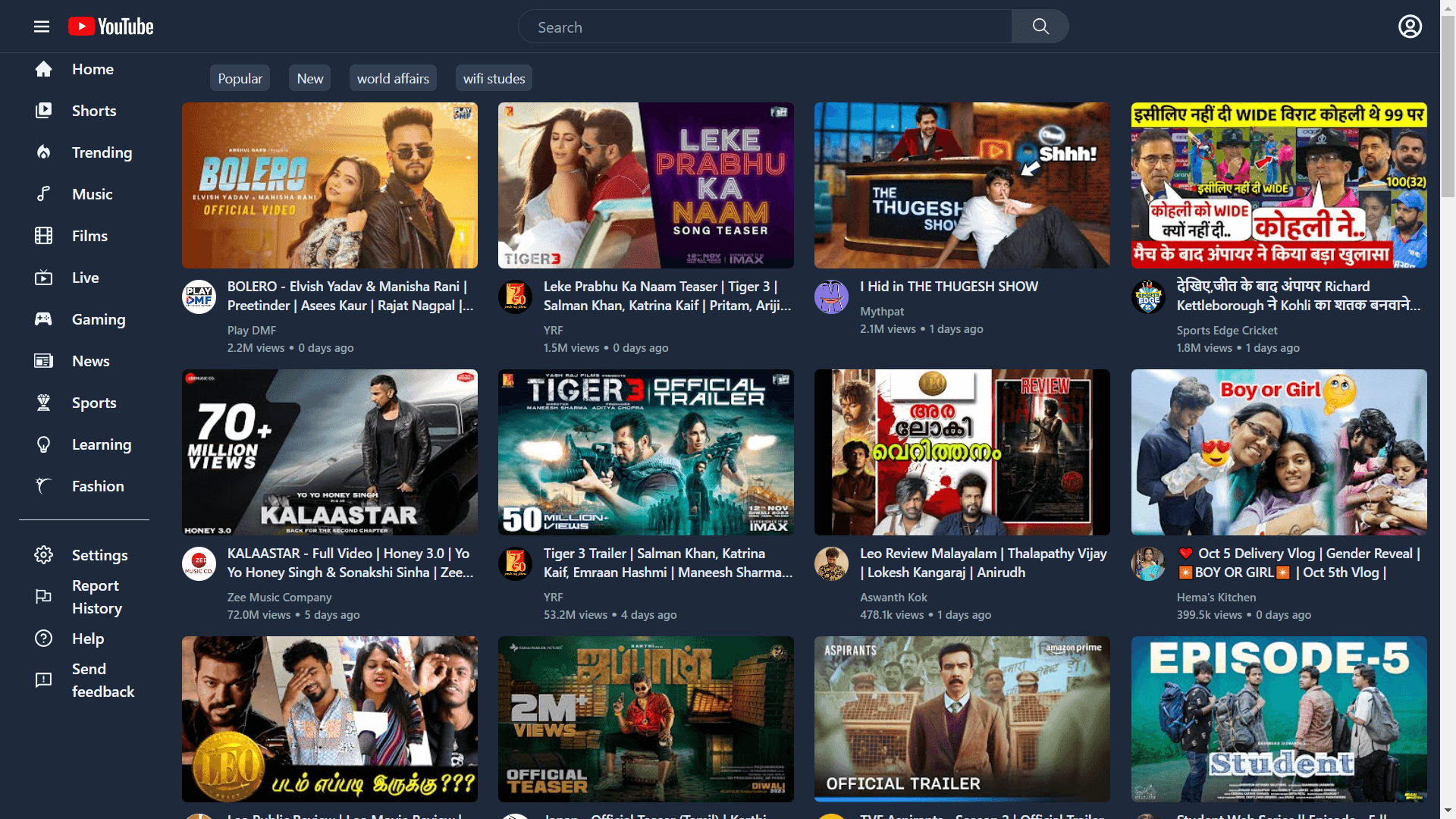Open Sports Edge Cricket channel avatar
The image size is (1456, 819).
pos(1148,297)
